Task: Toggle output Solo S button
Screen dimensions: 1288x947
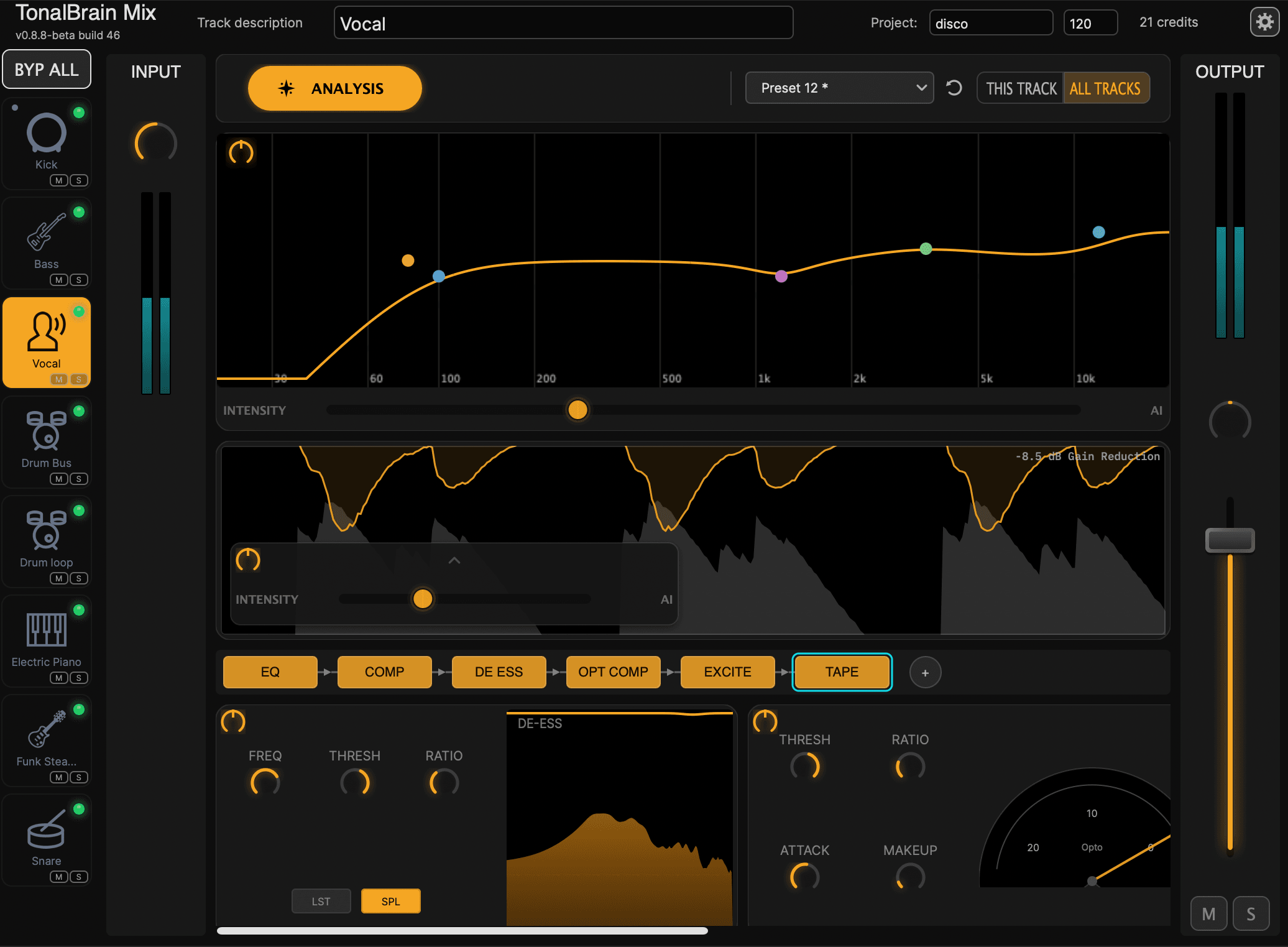Action: [x=1251, y=913]
